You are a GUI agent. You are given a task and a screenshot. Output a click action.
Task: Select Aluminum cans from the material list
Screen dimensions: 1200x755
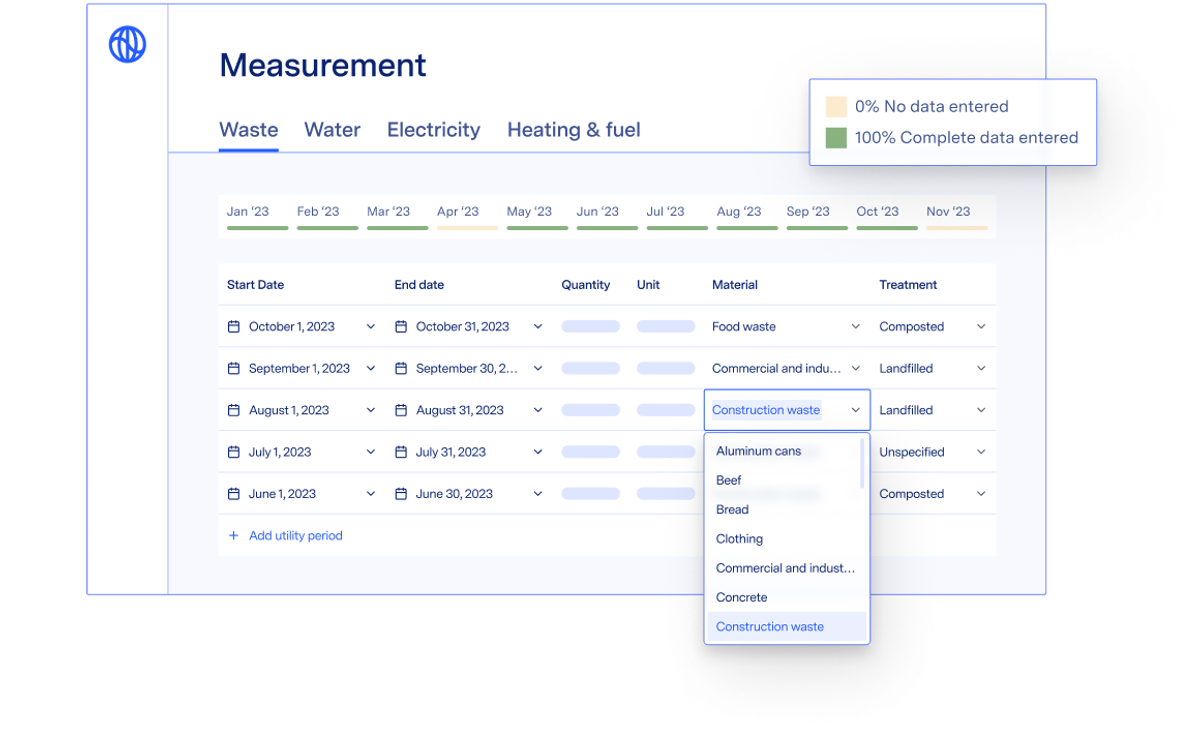(x=759, y=451)
